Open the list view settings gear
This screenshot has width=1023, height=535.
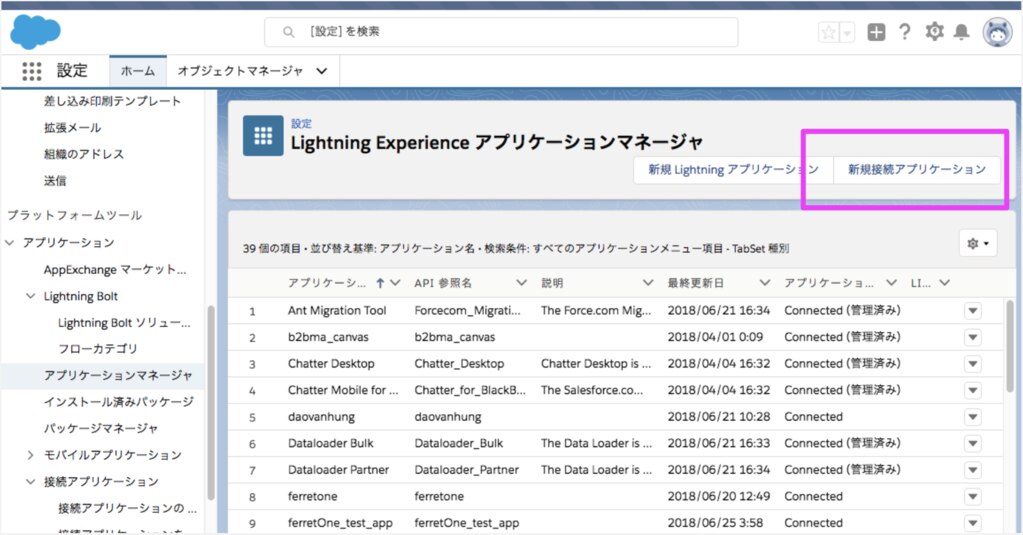(x=978, y=243)
